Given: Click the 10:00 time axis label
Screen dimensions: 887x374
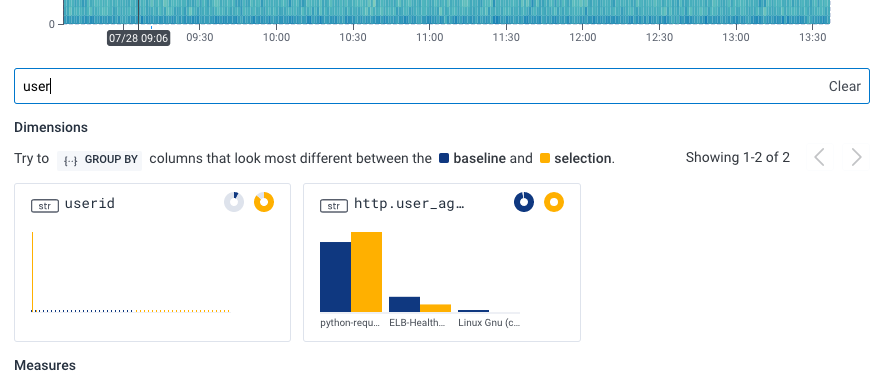Looking at the screenshot, I should (276, 37).
